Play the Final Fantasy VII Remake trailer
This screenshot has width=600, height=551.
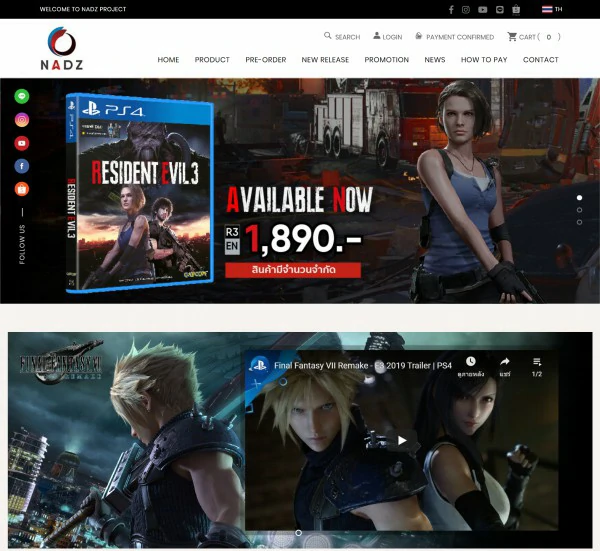[401, 440]
